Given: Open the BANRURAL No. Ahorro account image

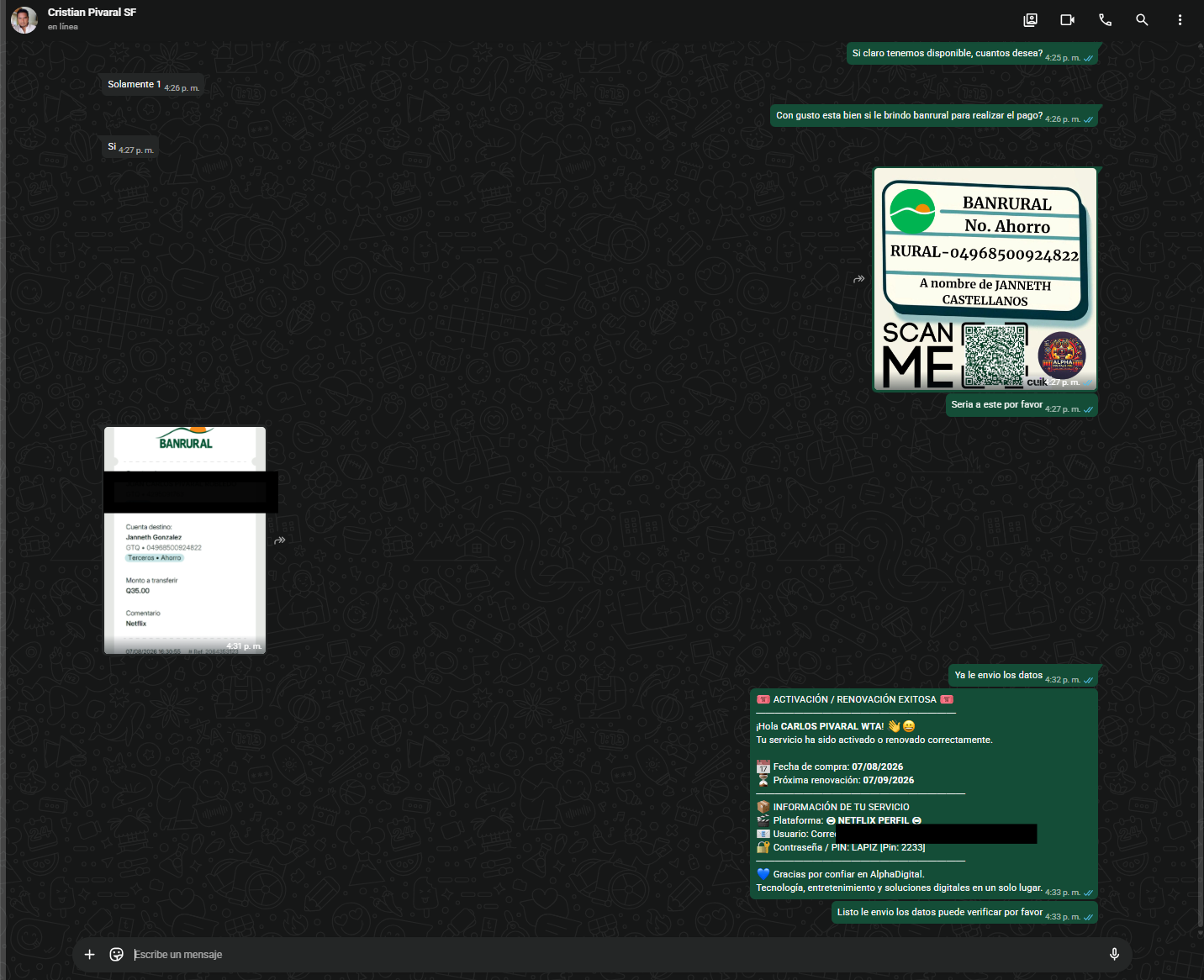Looking at the screenshot, I should (985, 279).
